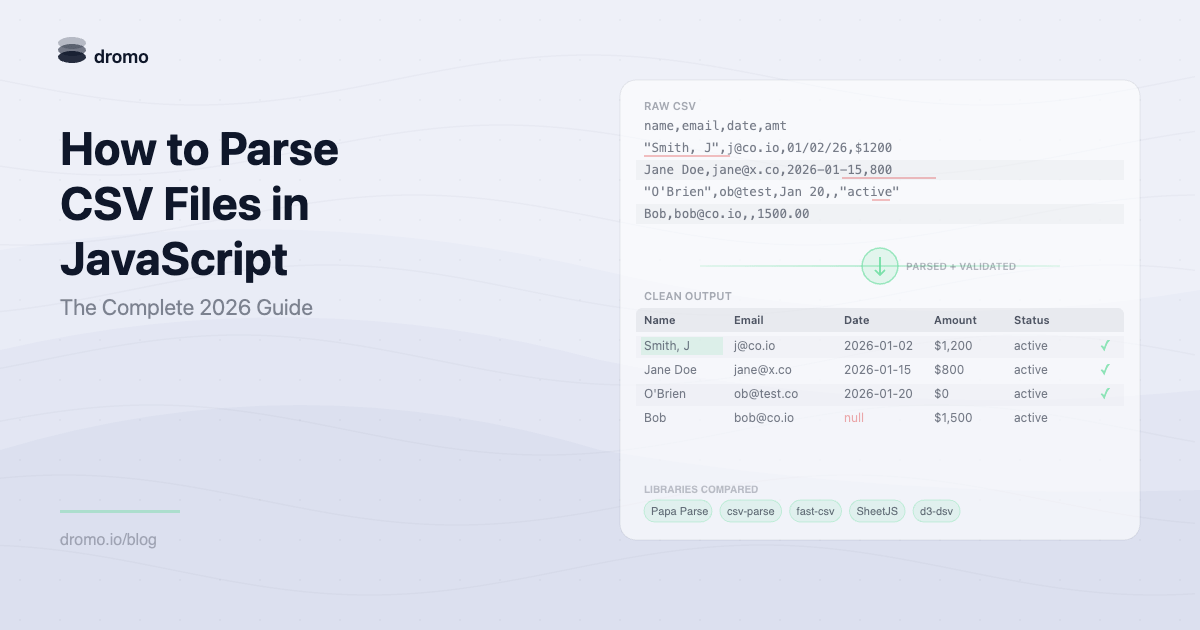Click the $800 amount cell
1200x630 pixels.
(x=949, y=370)
